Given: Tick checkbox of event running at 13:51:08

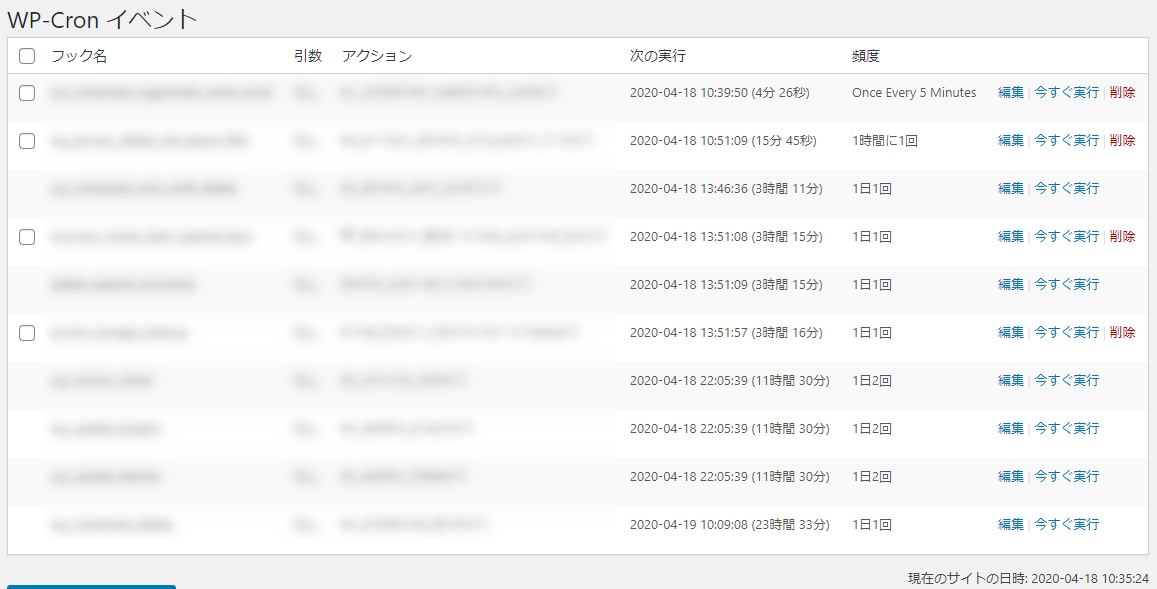Looking at the screenshot, I should (x=27, y=237).
